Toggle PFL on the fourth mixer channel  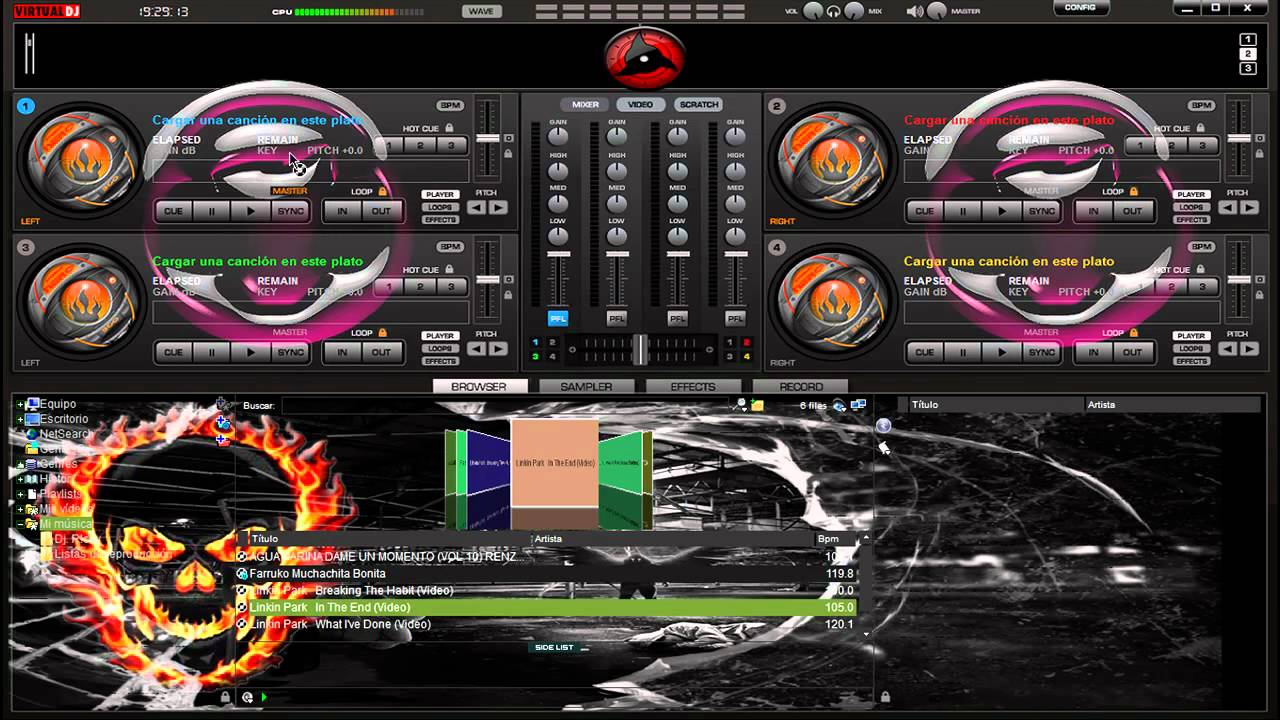pos(736,318)
